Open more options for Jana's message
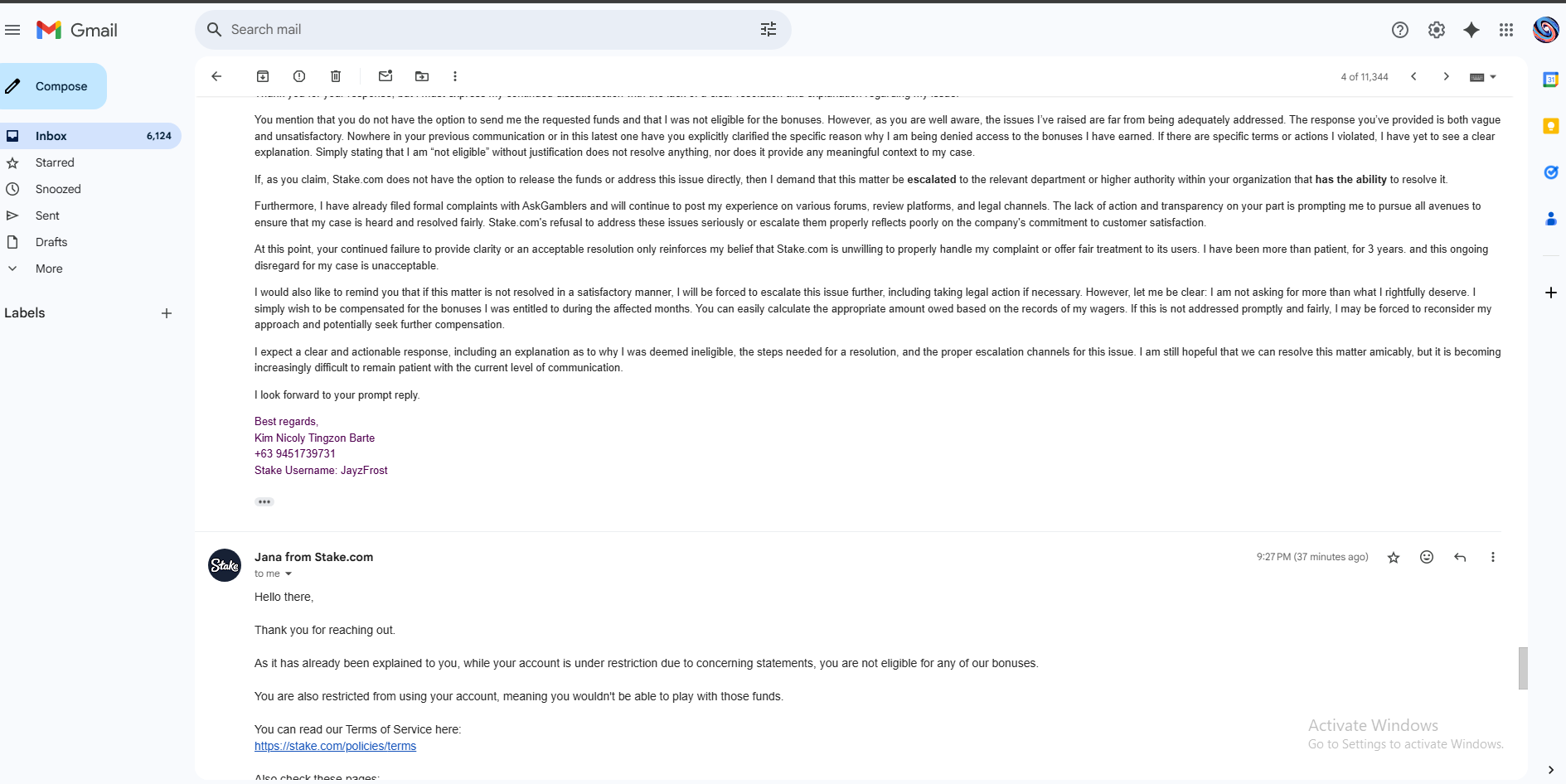This screenshot has width=1566, height=784. click(1493, 557)
